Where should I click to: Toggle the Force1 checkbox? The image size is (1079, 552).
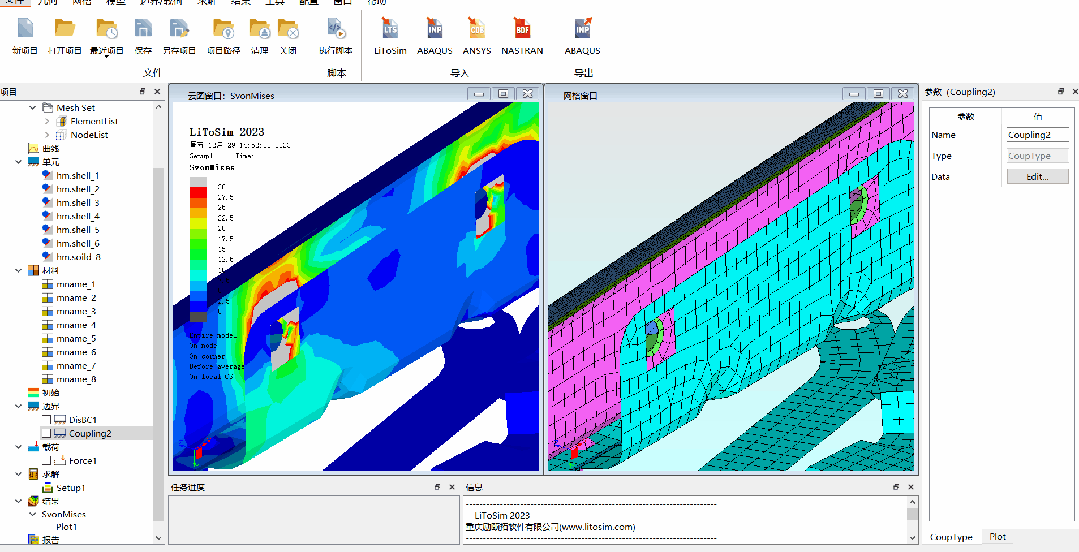click(x=46, y=460)
